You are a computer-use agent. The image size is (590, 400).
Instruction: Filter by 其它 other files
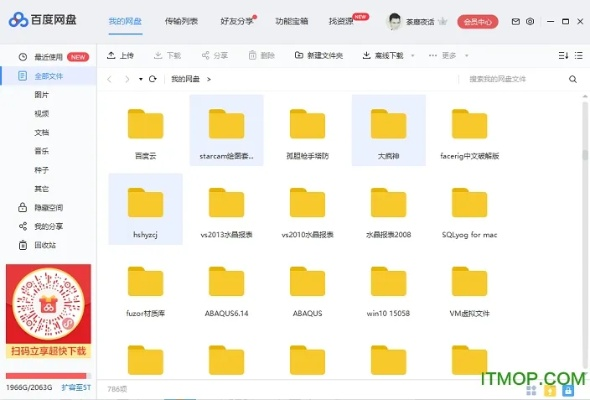41,189
